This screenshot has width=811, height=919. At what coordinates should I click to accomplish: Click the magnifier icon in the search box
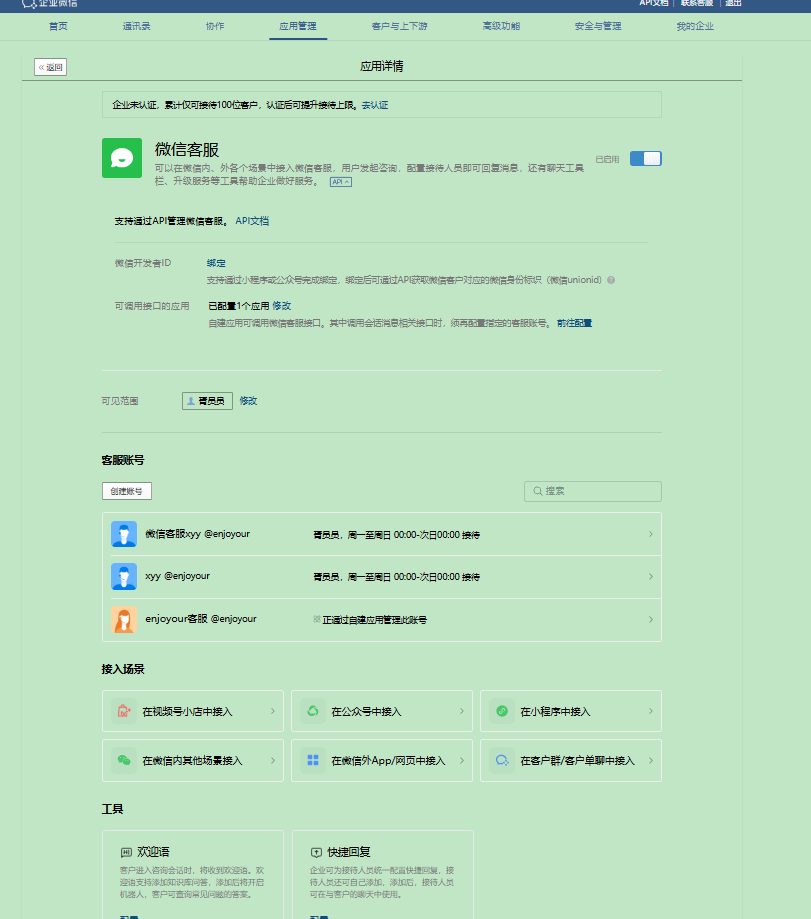(537, 491)
